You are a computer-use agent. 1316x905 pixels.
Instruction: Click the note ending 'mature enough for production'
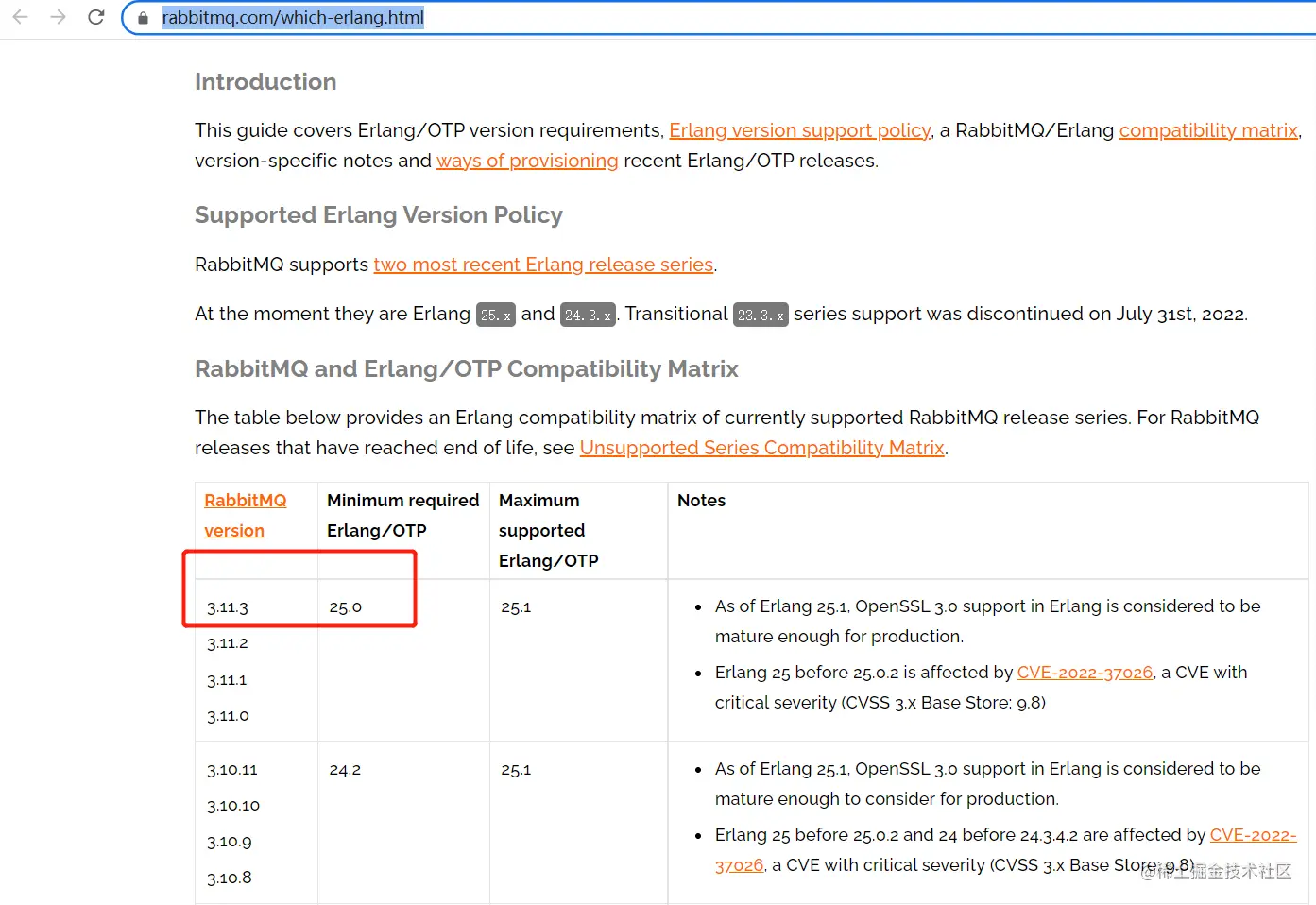(x=988, y=622)
